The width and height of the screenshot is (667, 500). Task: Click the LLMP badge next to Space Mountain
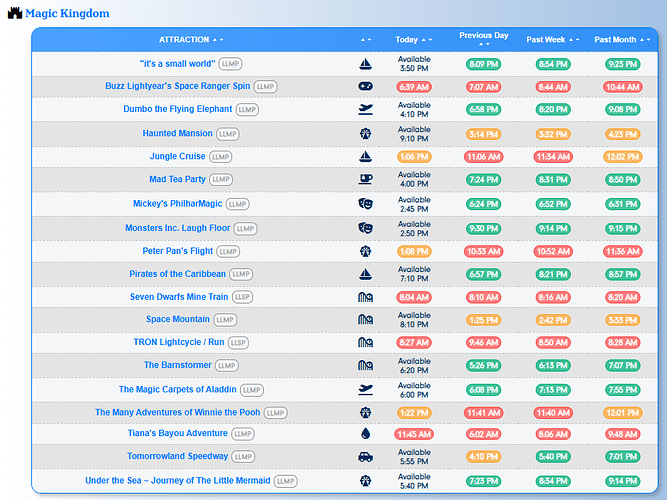coord(225,320)
